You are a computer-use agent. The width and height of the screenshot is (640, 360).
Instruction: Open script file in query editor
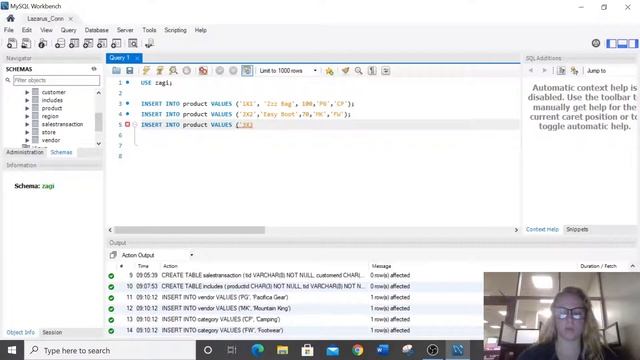coord(116,71)
